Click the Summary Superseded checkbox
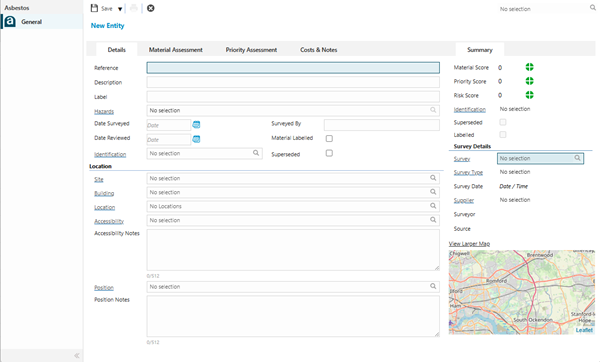 pos(503,122)
